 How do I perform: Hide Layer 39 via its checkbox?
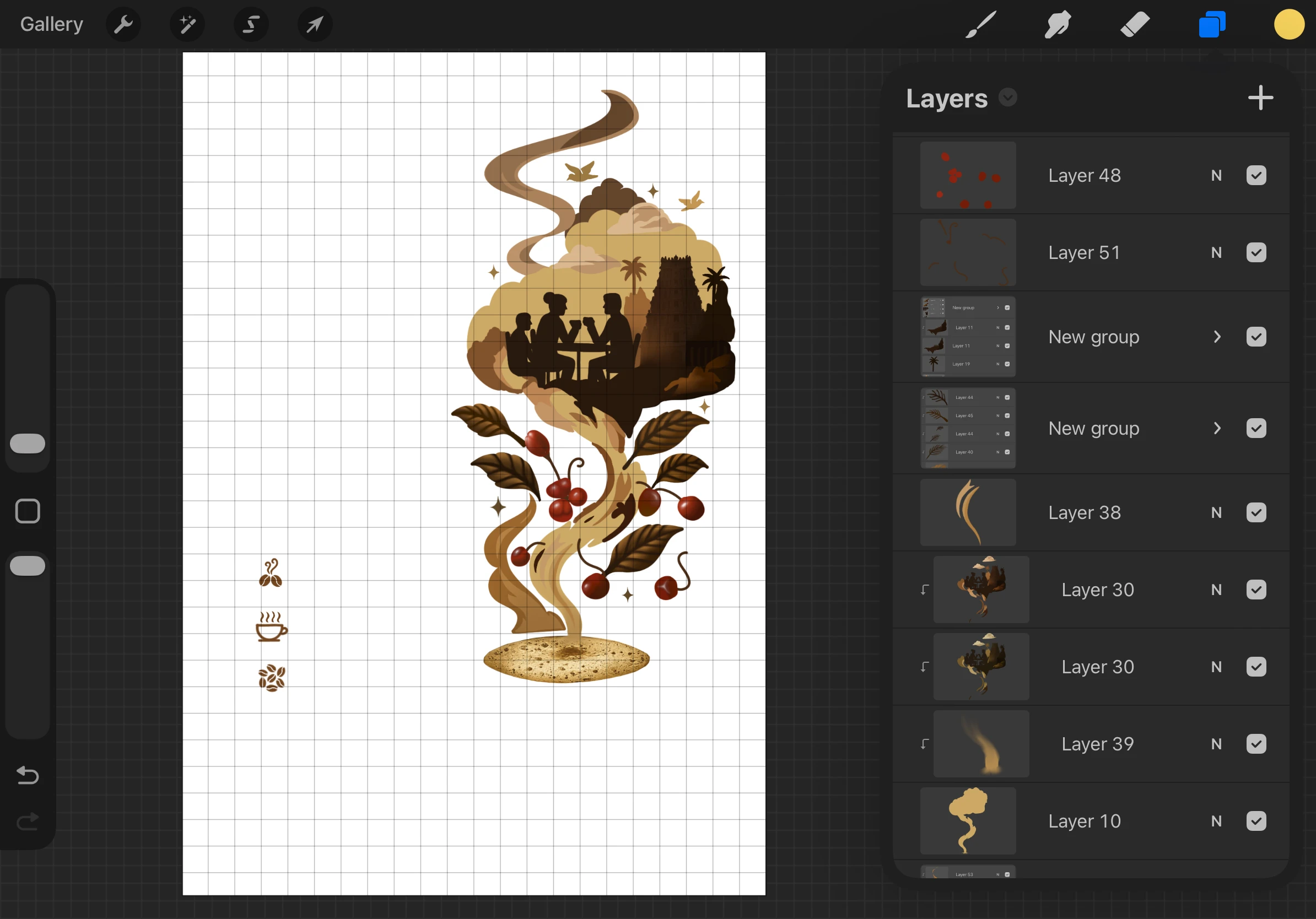[1256, 744]
